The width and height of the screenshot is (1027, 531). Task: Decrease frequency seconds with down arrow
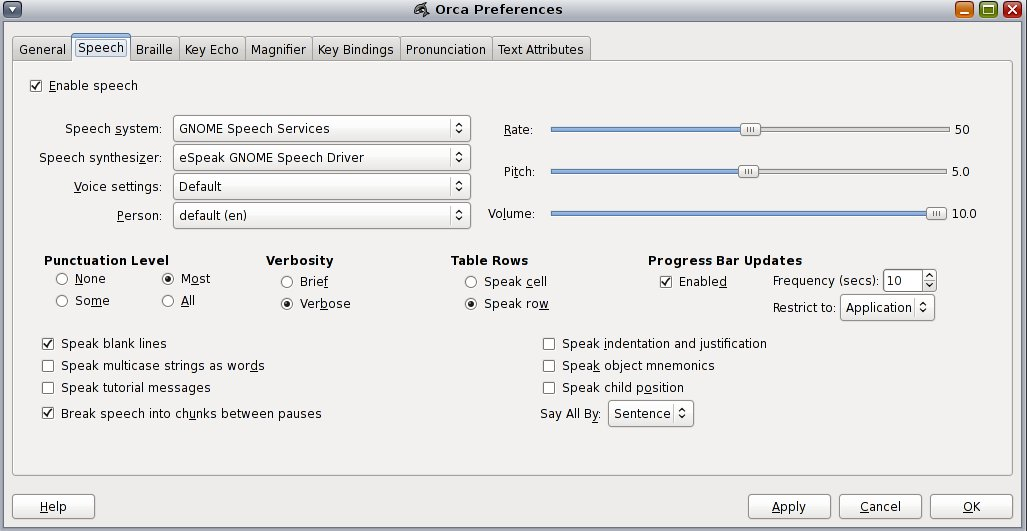tap(929, 286)
